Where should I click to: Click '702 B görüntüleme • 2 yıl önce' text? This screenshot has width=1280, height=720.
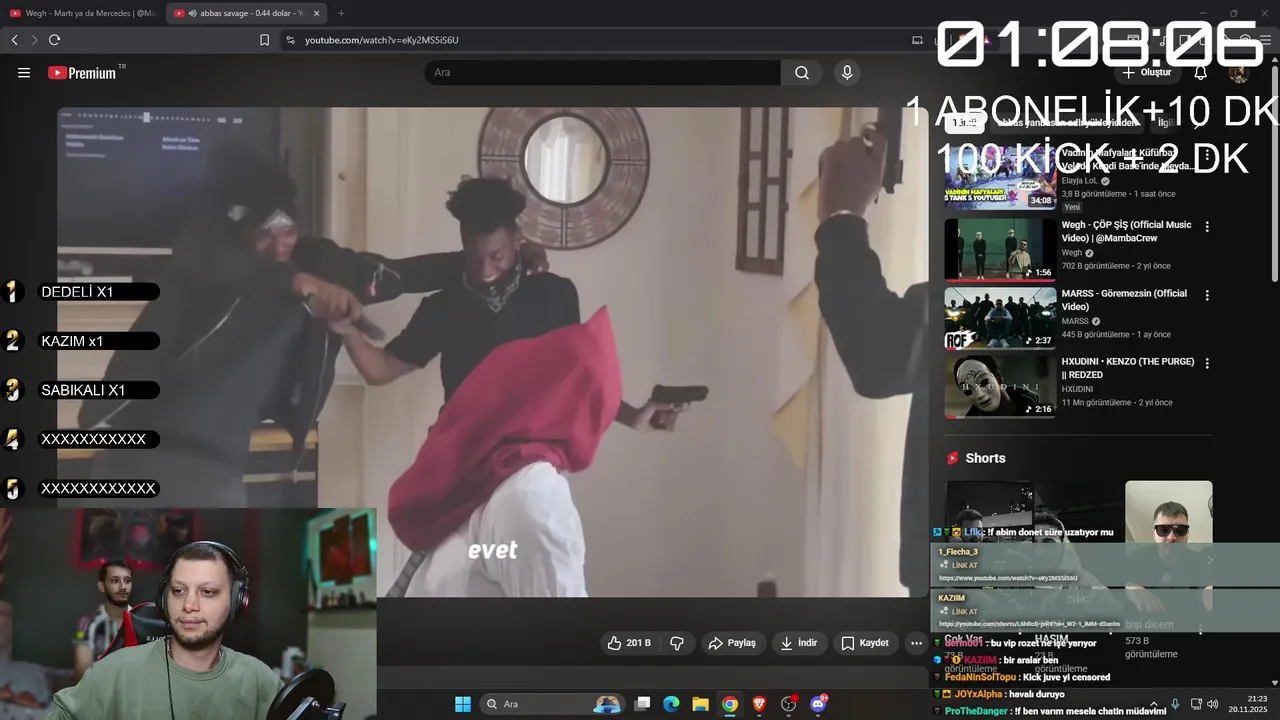click(1116, 266)
